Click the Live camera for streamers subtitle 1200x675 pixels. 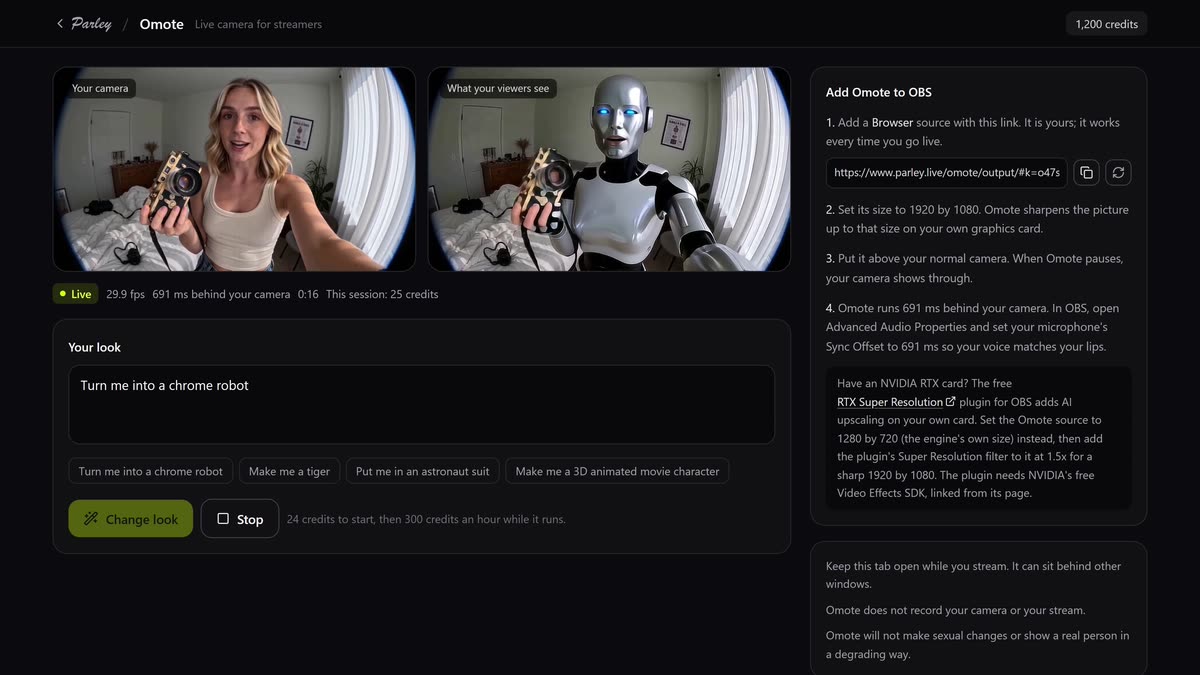coord(258,24)
